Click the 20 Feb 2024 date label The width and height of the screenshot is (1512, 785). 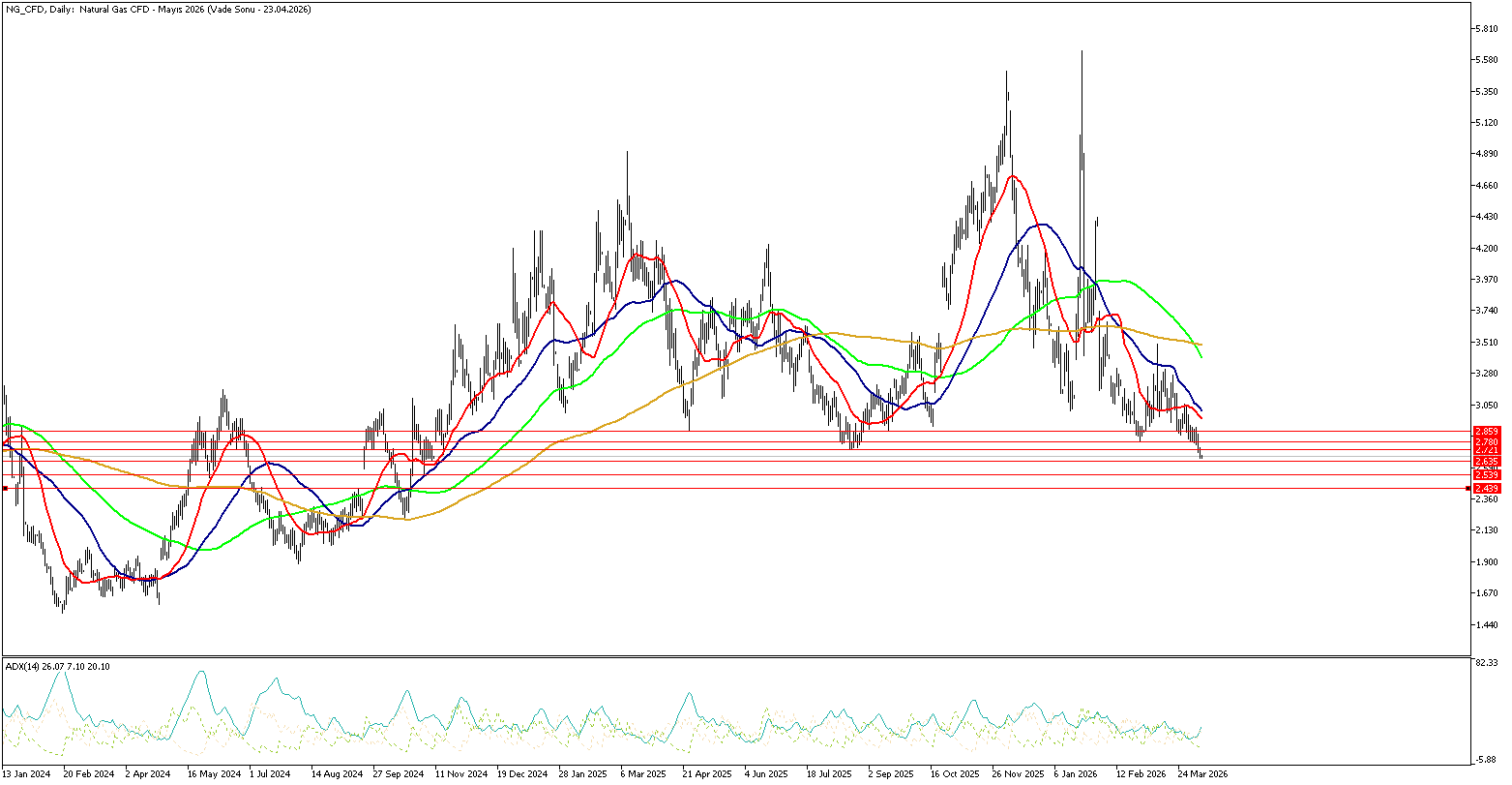(88, 774)
